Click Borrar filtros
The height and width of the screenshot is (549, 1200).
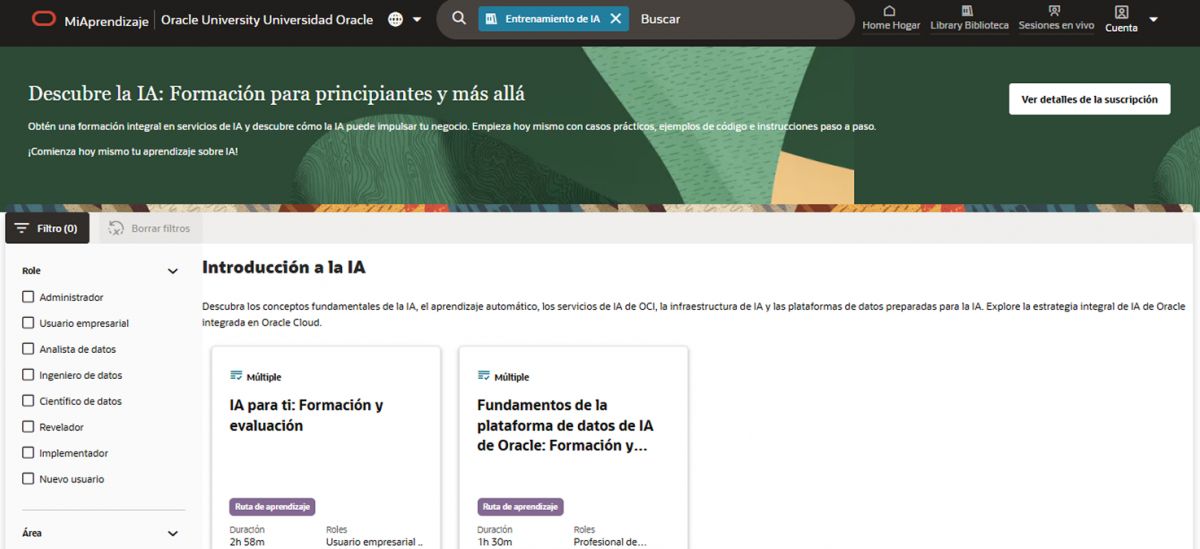(x=150, y=228)
